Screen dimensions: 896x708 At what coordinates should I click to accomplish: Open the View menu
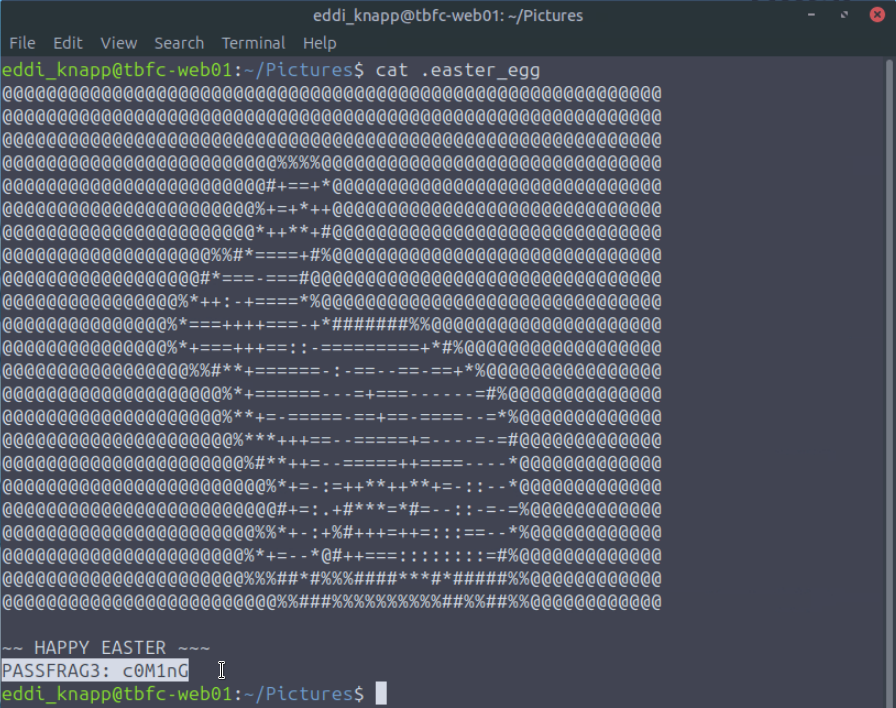tap(119, 43)
